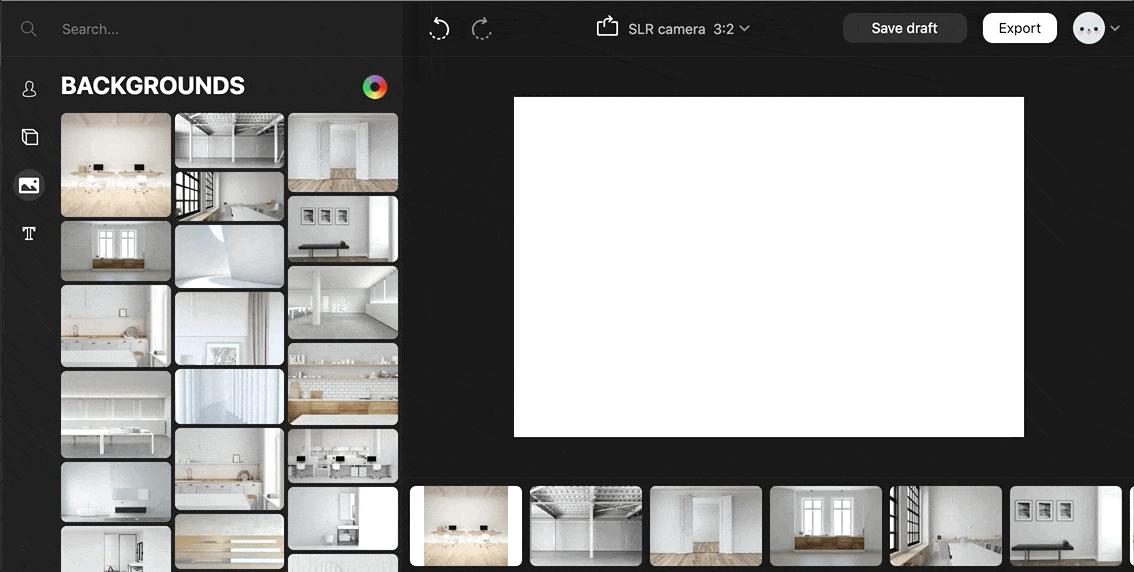Focus the Search input field
This screenshot has width=1134, height=572.
(224, 29)
